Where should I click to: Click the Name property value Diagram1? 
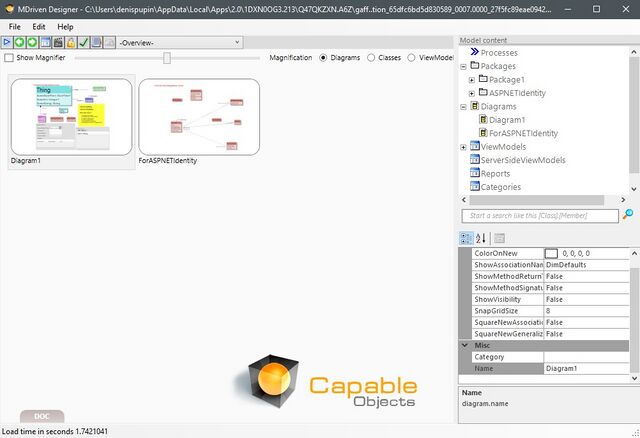click(x=587, y=368)
